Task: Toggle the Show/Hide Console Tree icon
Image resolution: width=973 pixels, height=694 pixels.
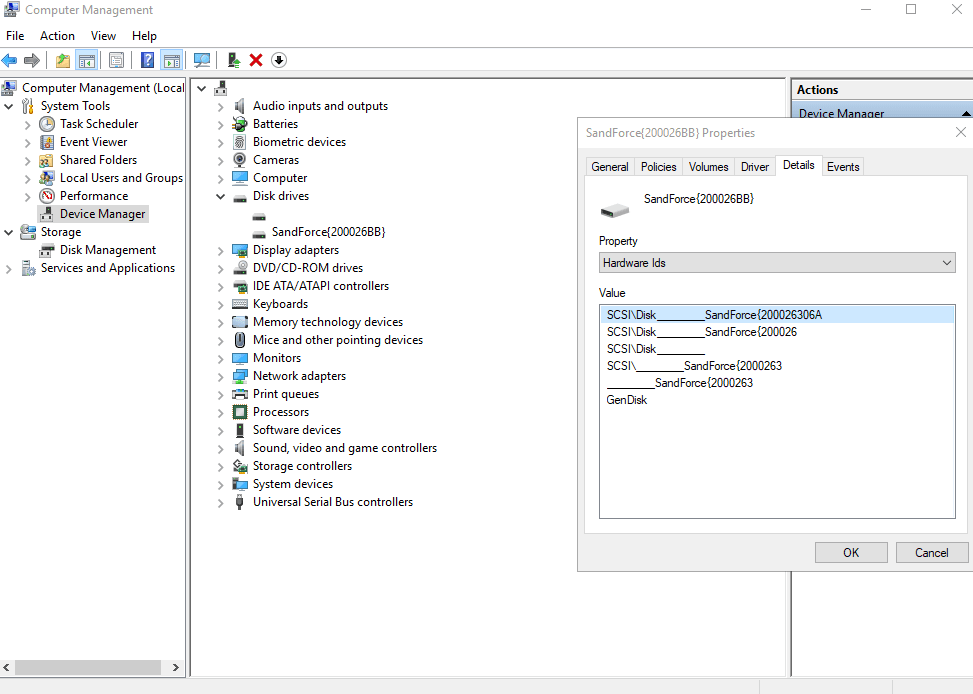Action: click(86, 60)
